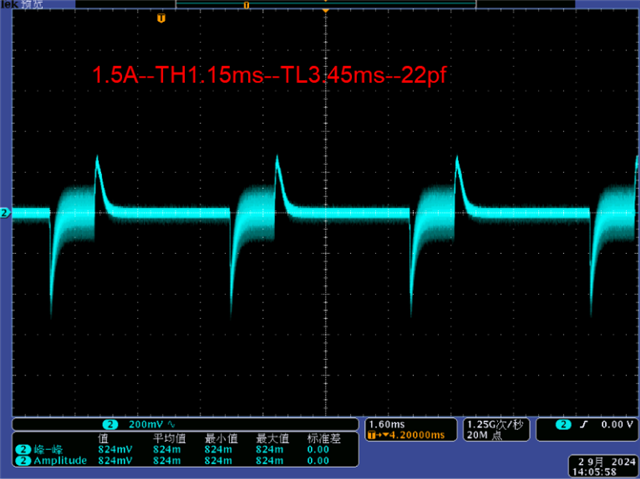Click the 平均值 column header
640x479 pixels.
coord(169,439)
